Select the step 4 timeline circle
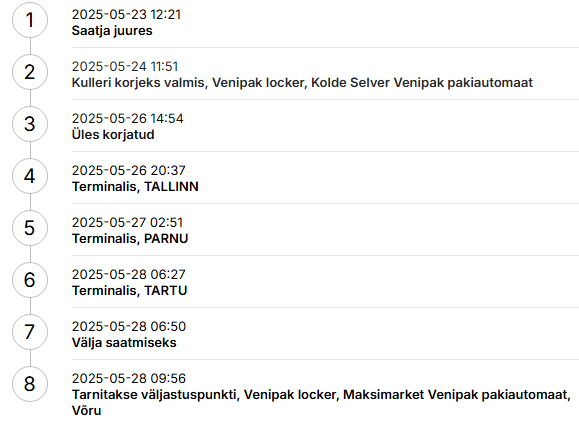The image size is (579, 427). coord(30,176)
